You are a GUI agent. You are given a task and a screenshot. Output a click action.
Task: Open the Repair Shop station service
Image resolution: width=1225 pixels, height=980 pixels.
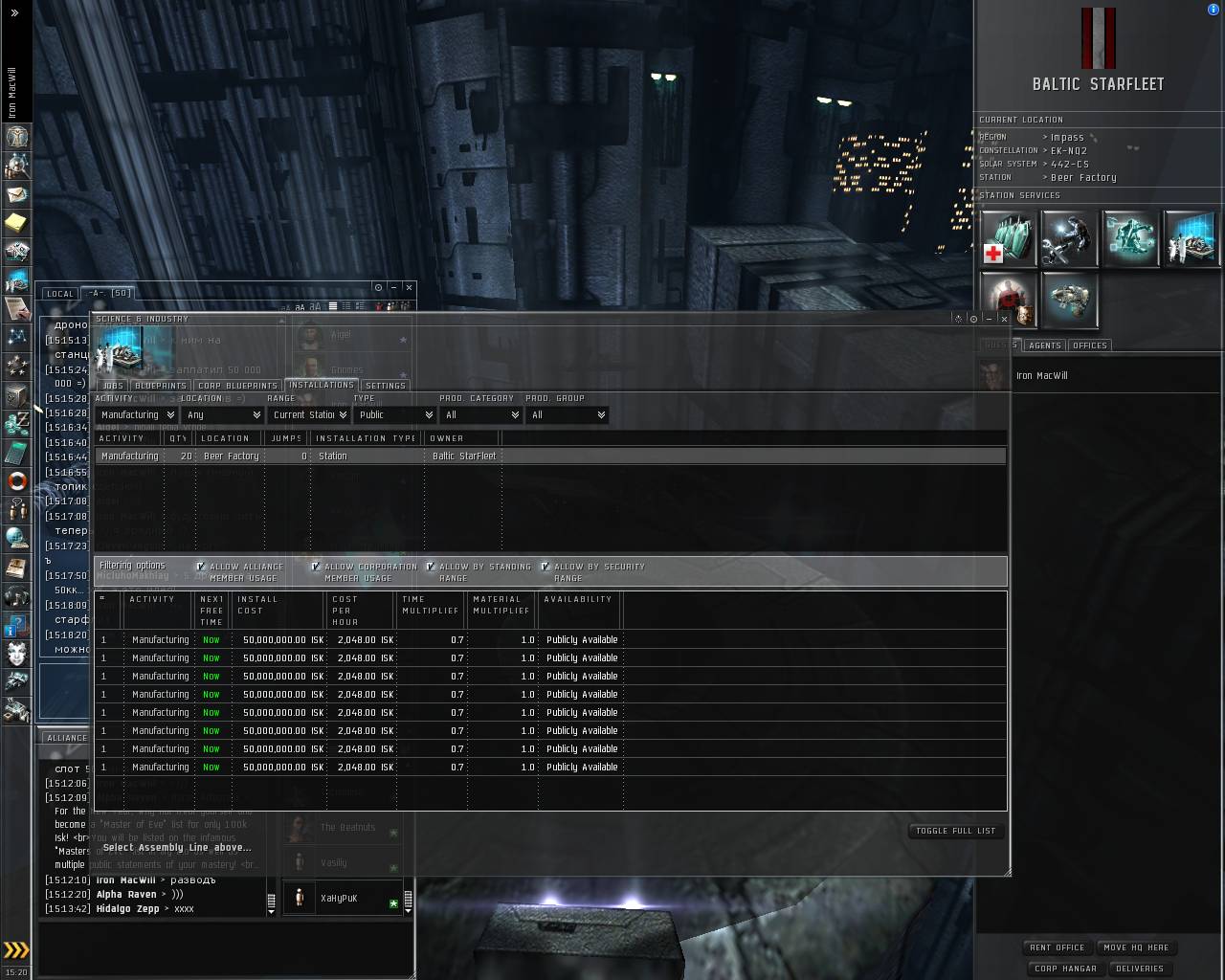click(x=1069, y=238)
